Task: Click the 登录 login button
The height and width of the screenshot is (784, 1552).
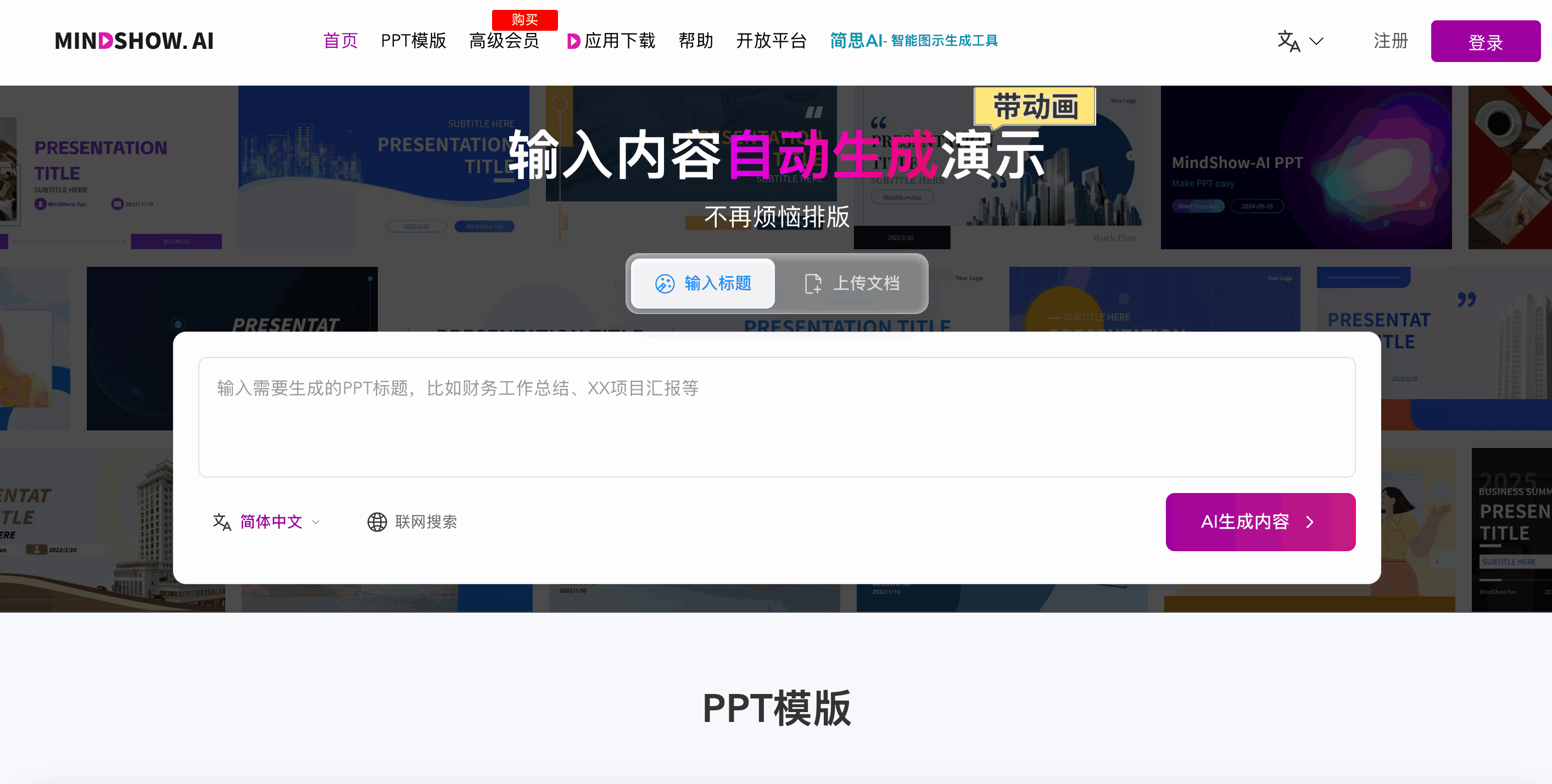Action: pyautogui.click(x=1485, y=42)
